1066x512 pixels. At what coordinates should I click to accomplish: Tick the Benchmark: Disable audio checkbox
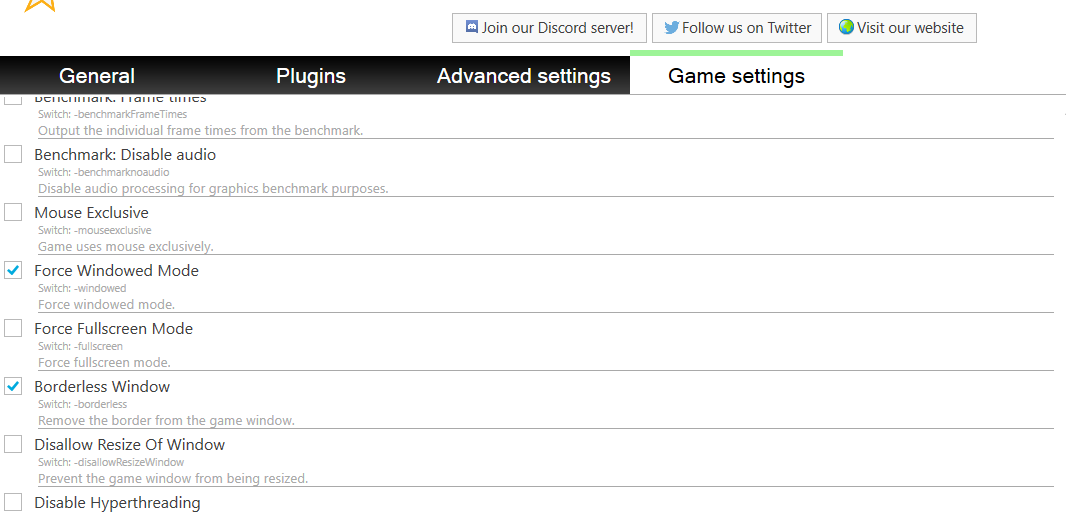[x=13, y=154]
